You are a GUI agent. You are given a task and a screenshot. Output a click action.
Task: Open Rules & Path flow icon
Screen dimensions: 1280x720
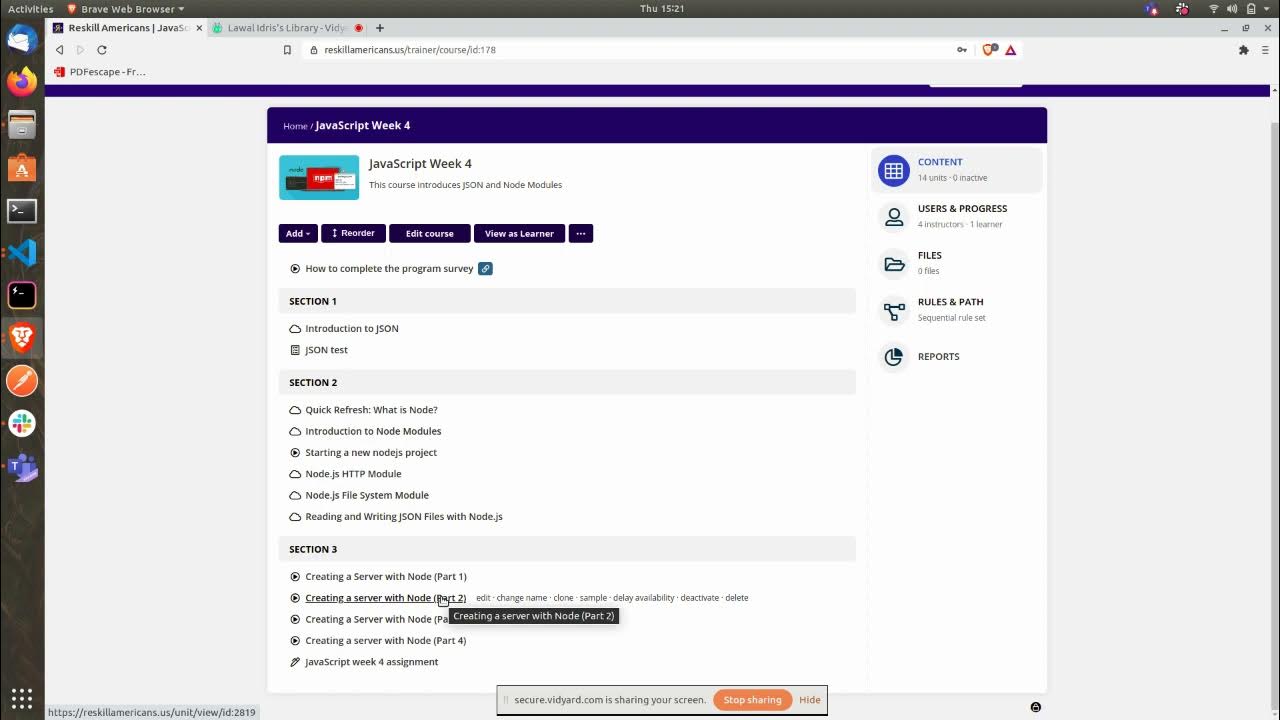893,310
